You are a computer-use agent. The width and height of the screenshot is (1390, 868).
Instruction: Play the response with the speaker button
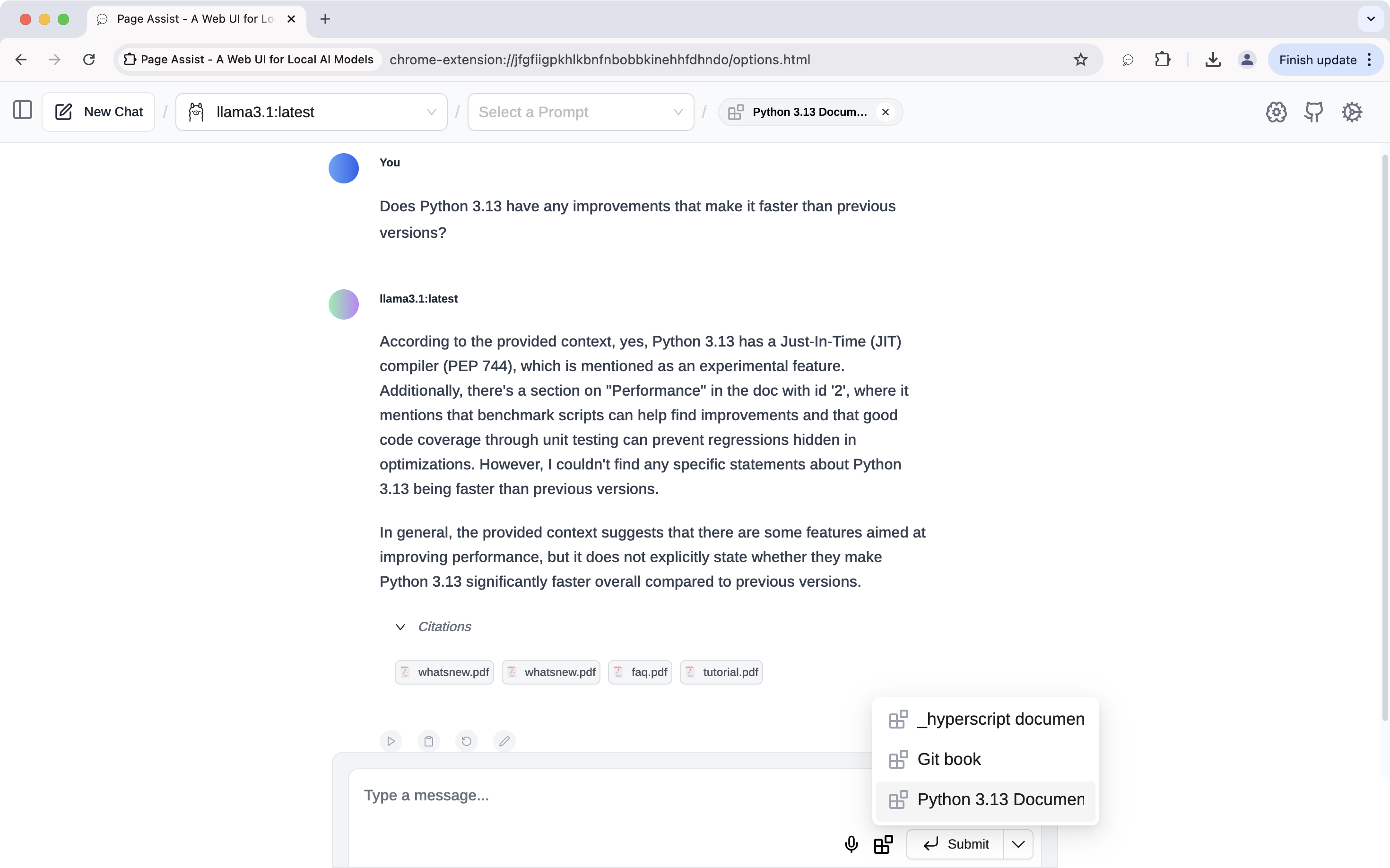click(391, 741)
